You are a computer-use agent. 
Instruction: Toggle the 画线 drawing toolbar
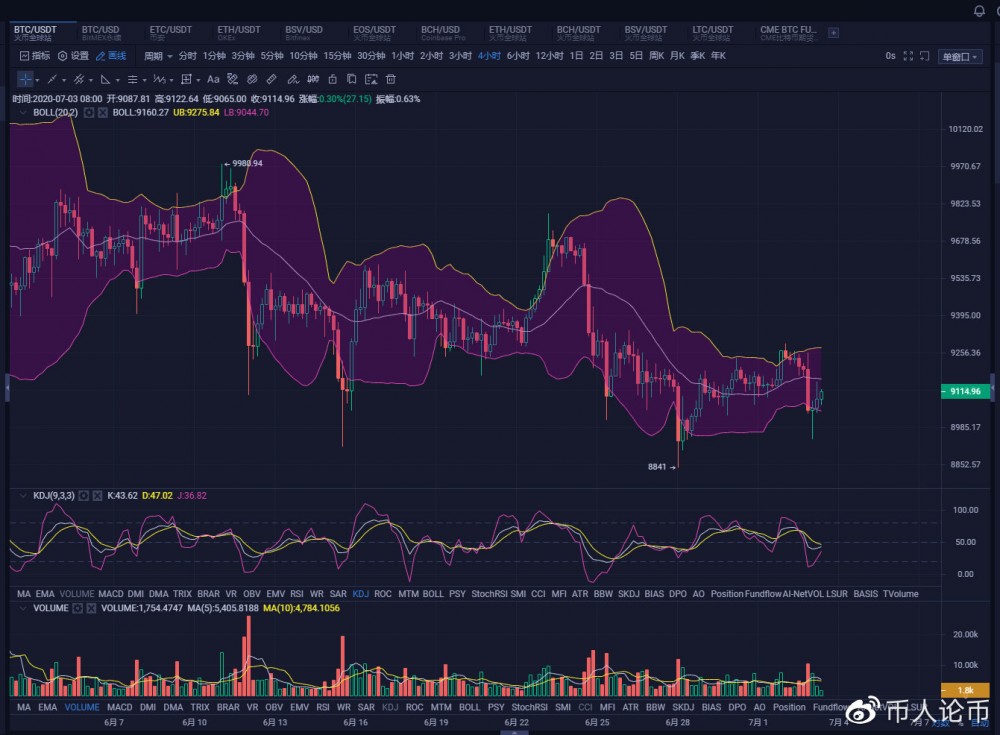coord(111,56)
